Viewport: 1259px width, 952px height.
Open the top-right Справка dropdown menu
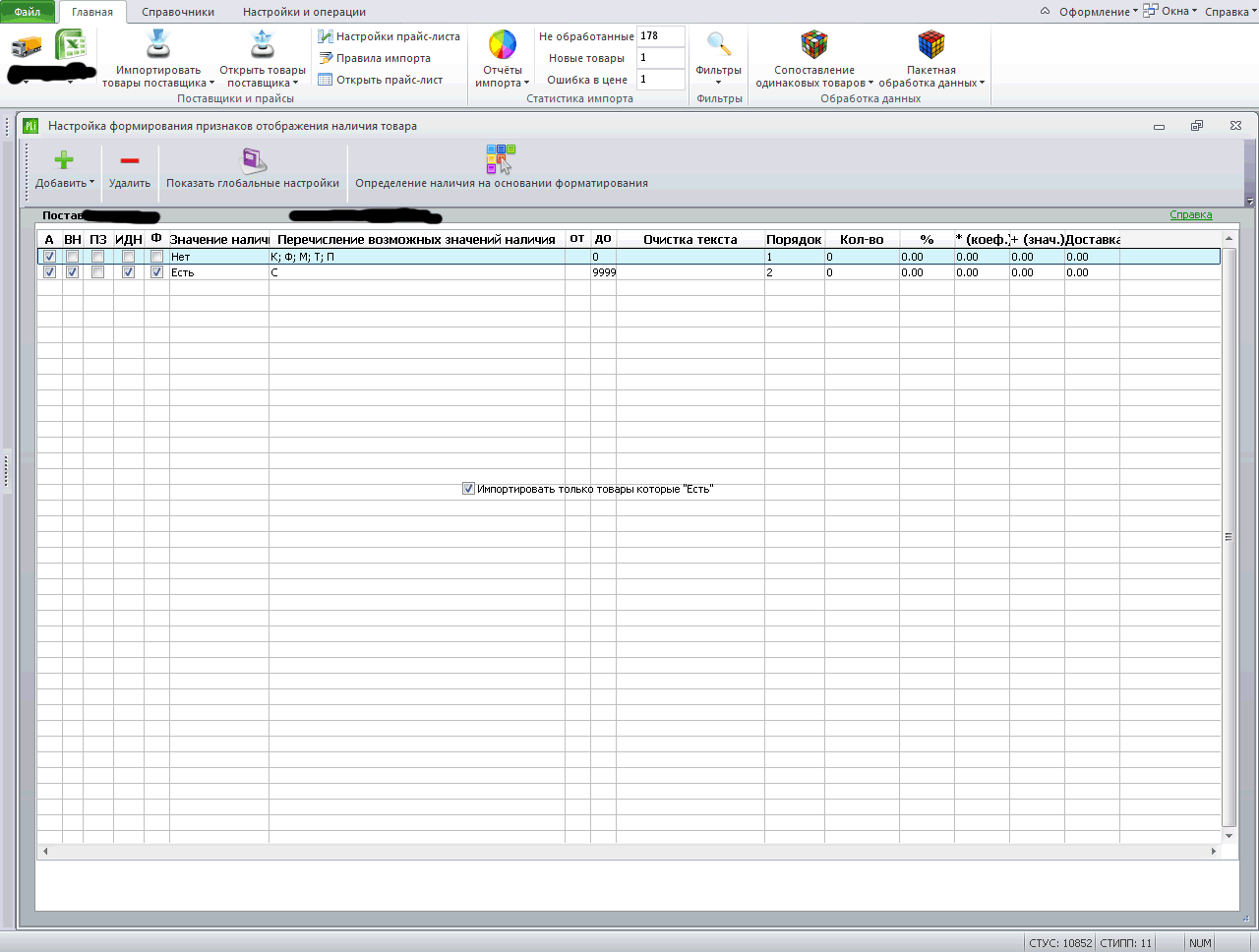[1230, 12]
